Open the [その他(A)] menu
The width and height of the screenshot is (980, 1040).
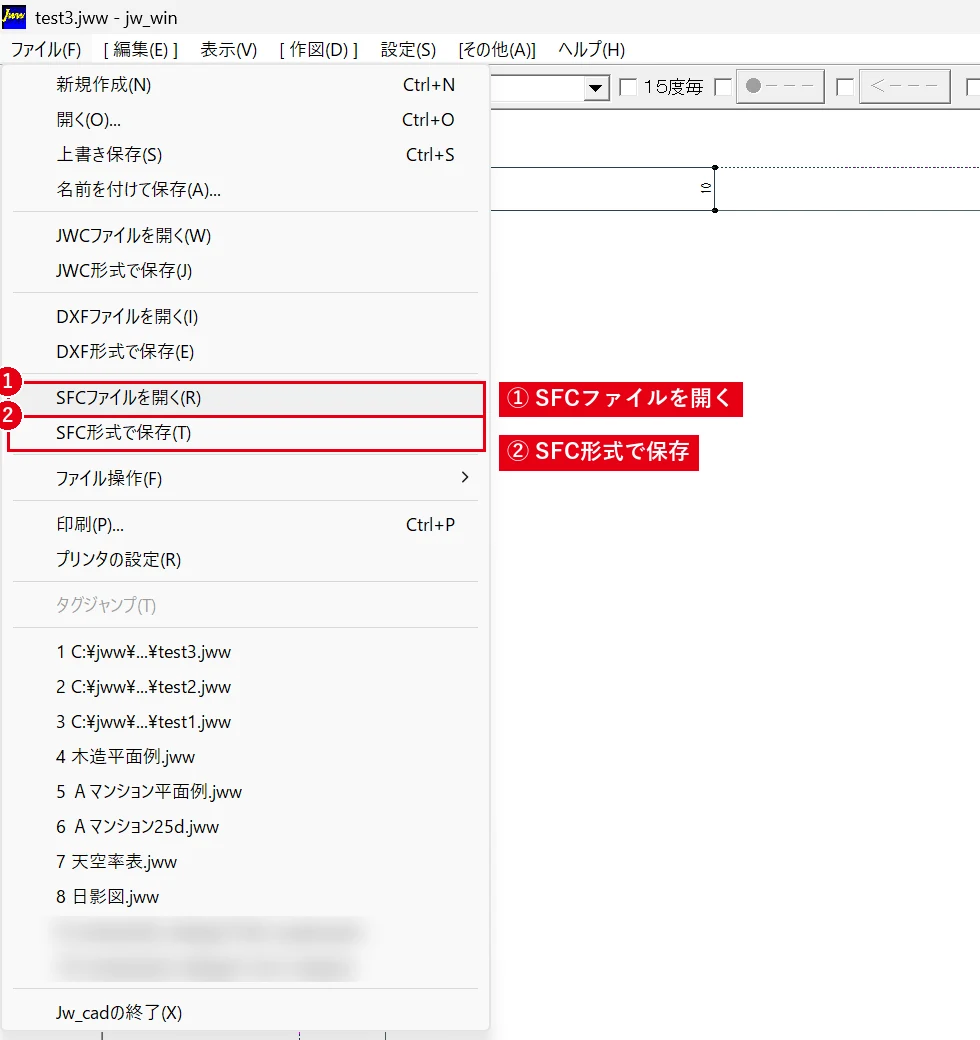[x=497, y=50]
